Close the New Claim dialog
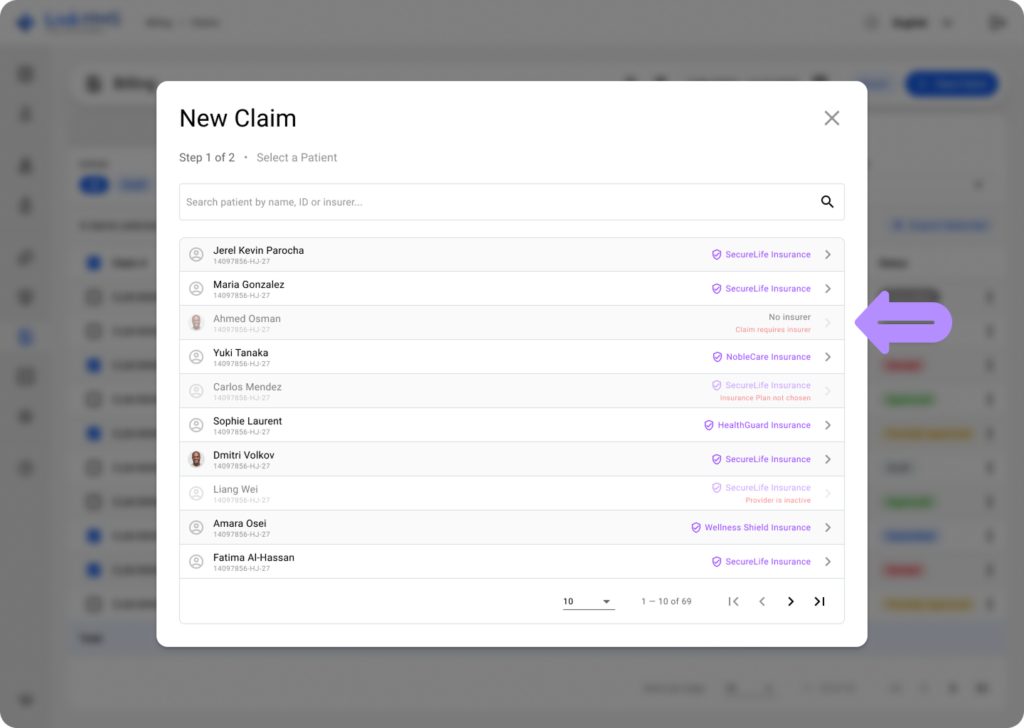Image resolution: width=1024 pixels, height=728 pixels. pos(831,118)
